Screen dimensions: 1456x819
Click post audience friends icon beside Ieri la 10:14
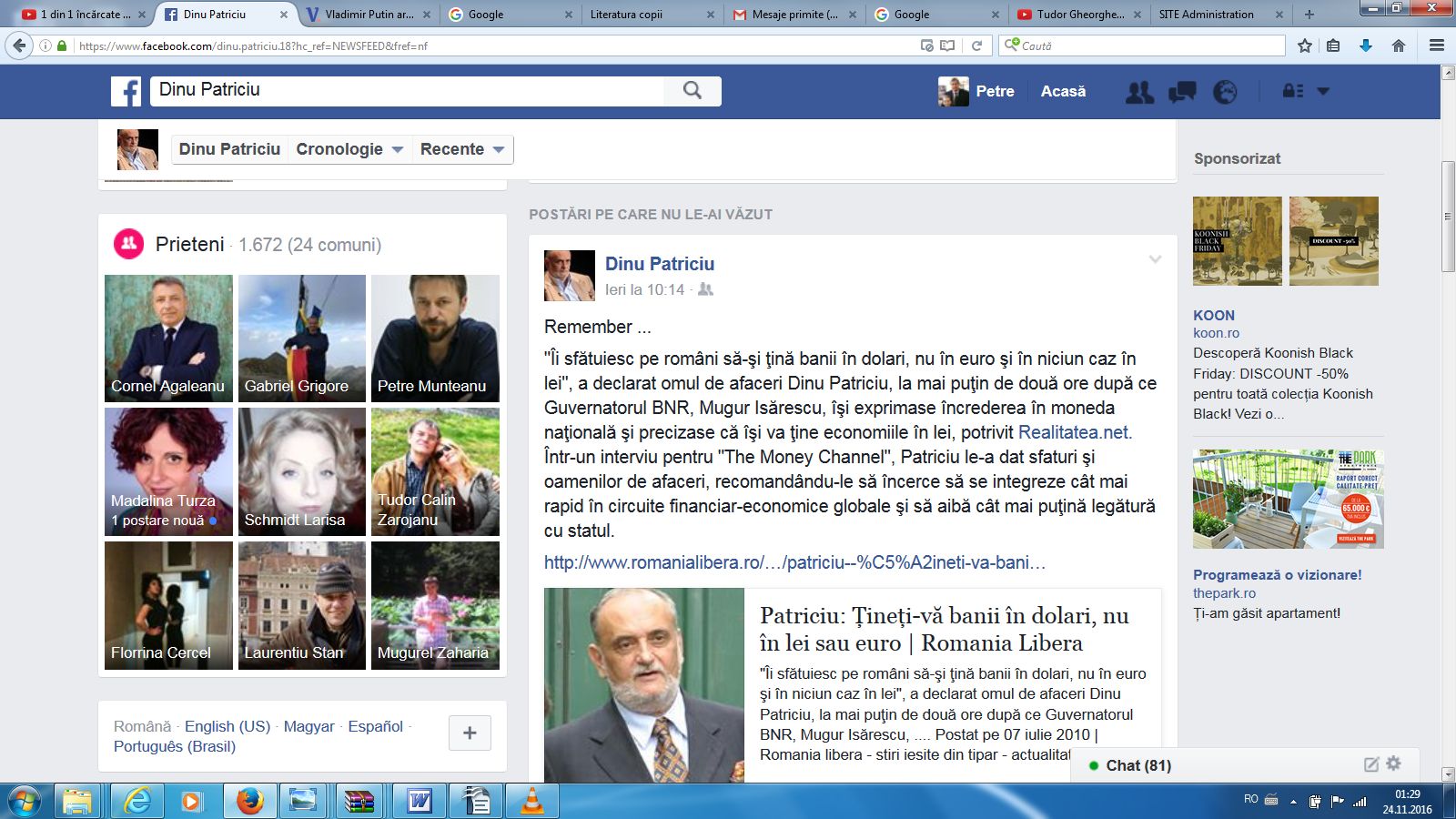pyautogui.click(x=705, y=289)
